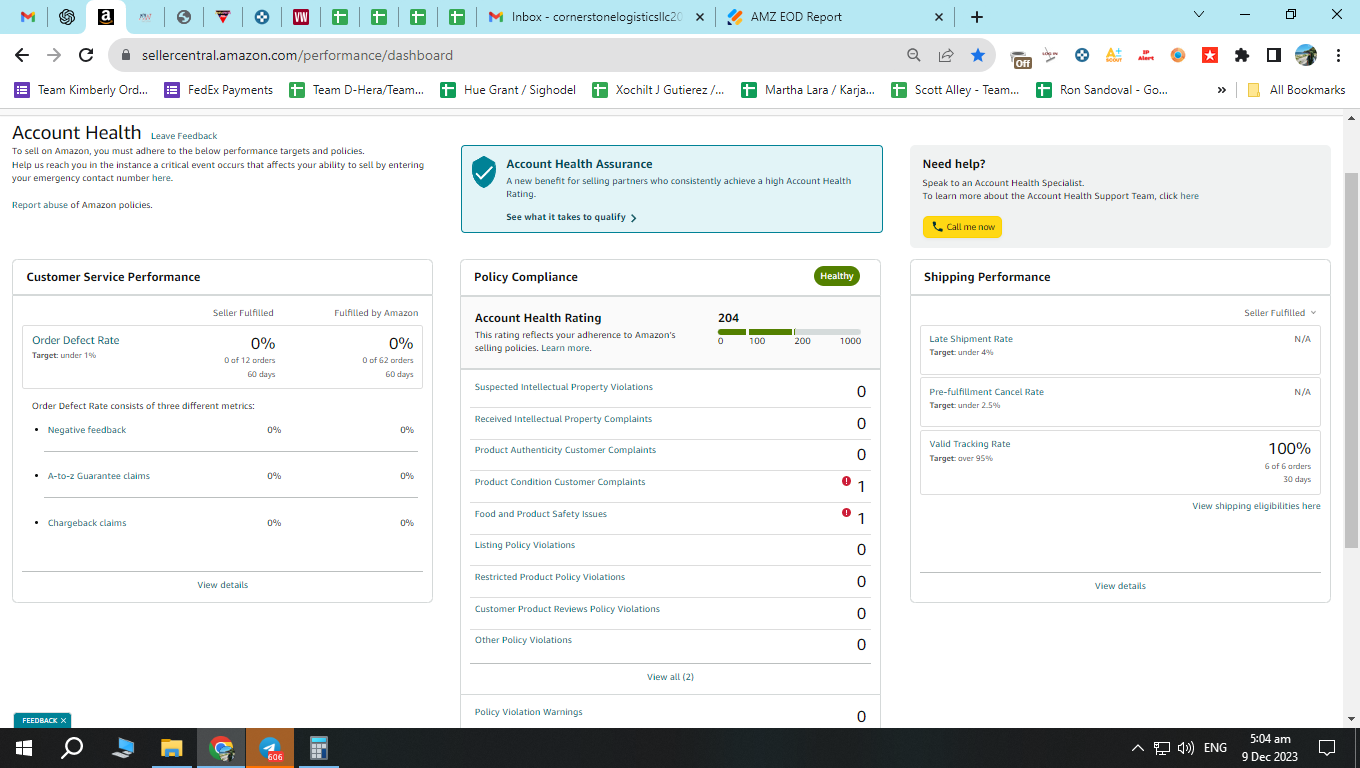The height and width of the screenshot is (768, 1360).
Task: Open the AMZ Scout extension icon
Action: tap(1113, 55)
